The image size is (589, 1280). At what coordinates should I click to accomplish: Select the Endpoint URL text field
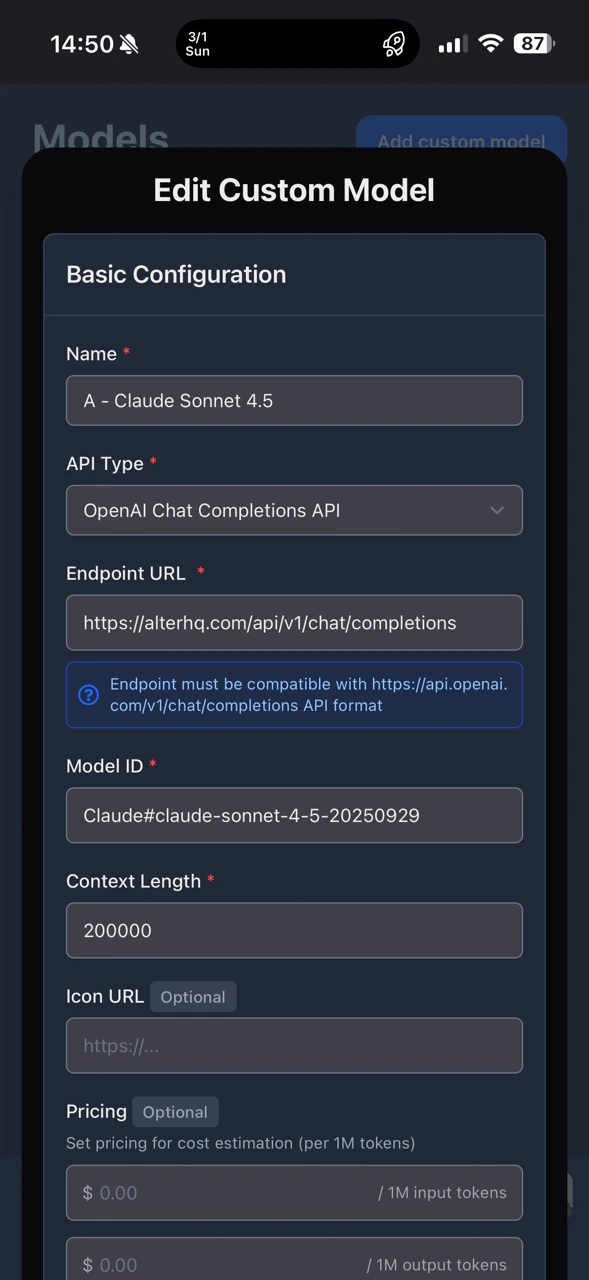point(294,622)
